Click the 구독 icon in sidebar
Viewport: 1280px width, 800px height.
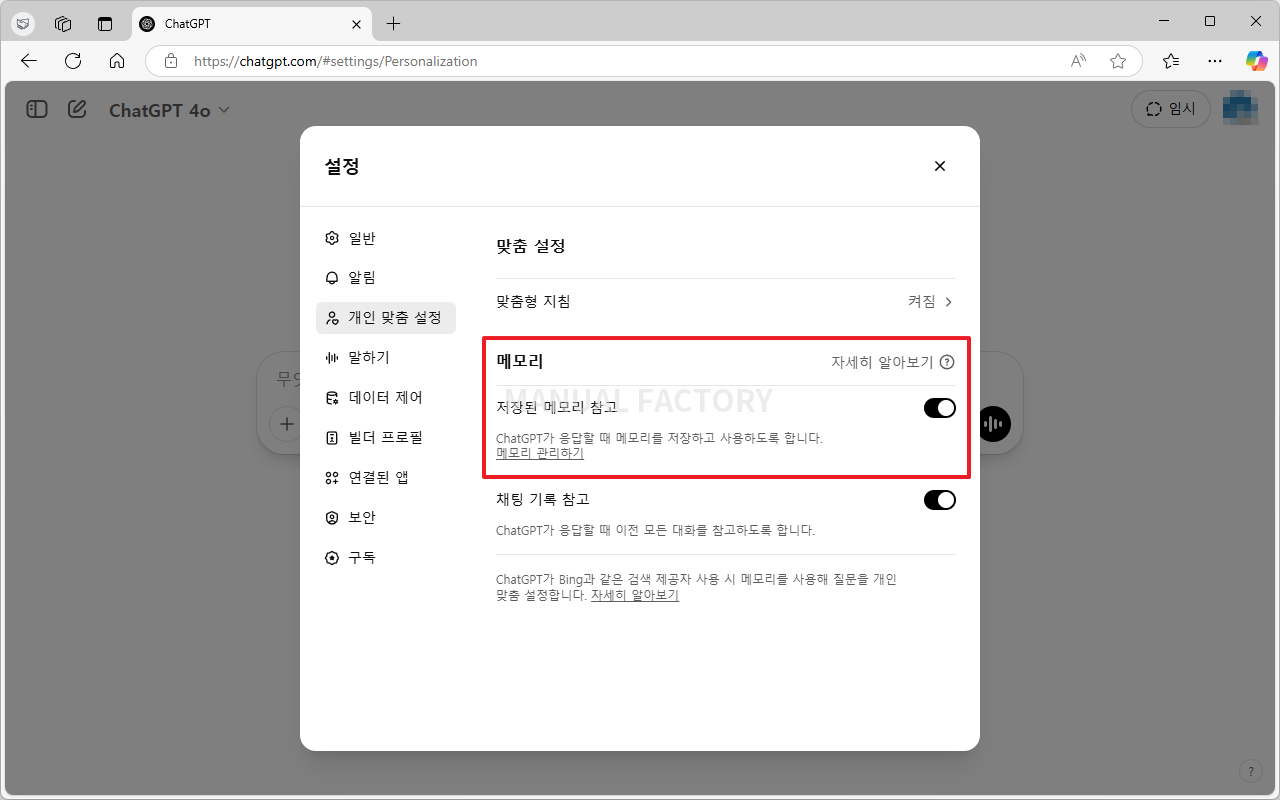[x=332, y=558]
